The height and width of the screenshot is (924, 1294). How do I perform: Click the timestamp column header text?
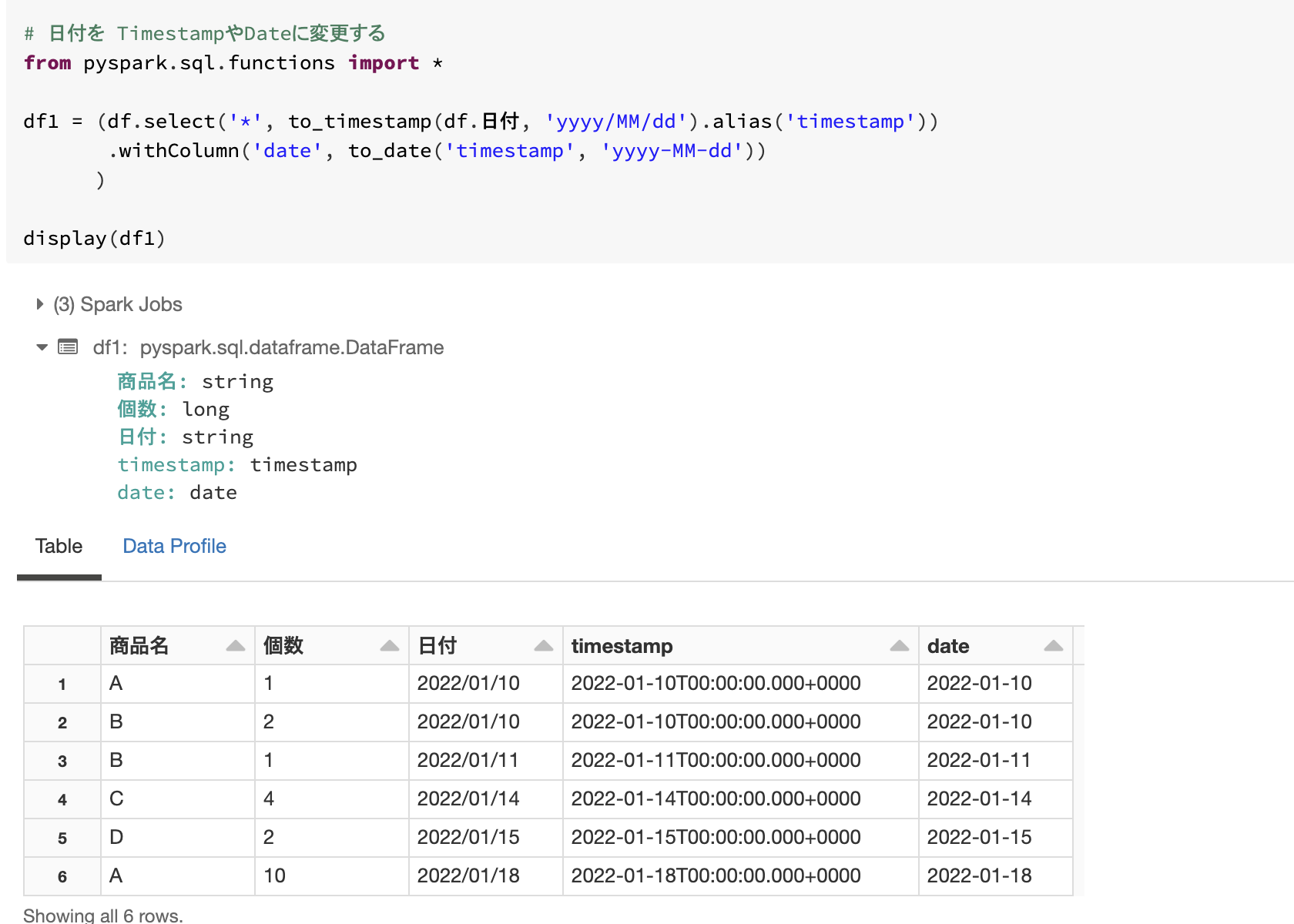[x=622, y=646]
